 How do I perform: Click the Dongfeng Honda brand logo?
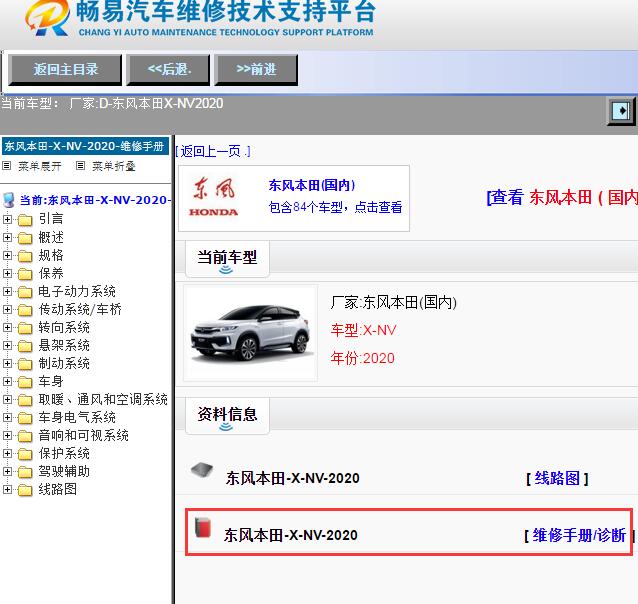point(214,198)
